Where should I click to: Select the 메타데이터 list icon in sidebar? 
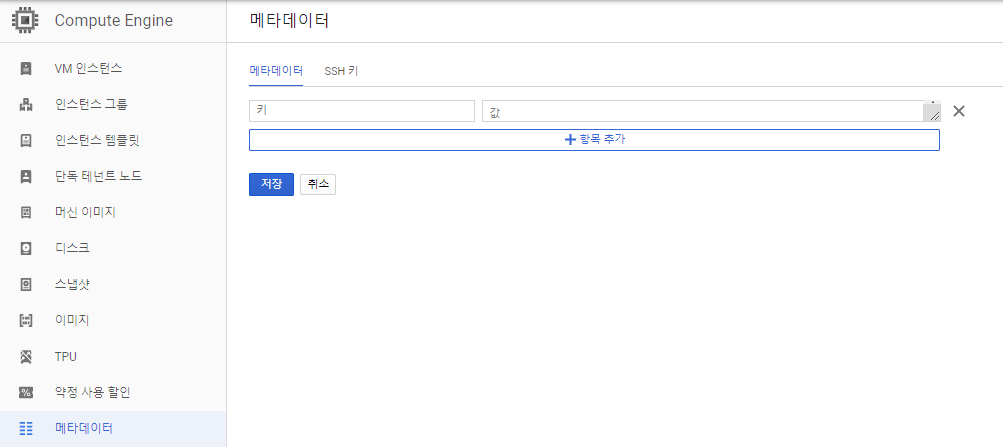pos(26,428)
